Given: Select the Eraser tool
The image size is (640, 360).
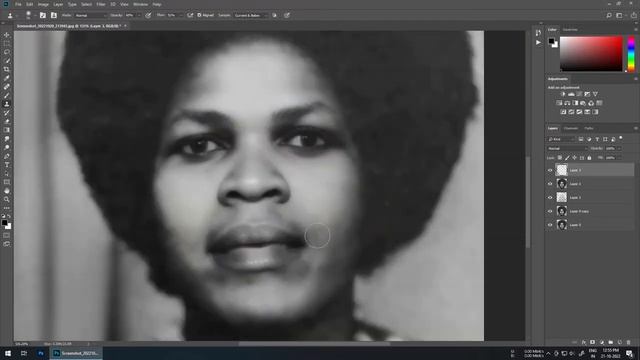Looking at the screenshot, I should pos(7,121).
